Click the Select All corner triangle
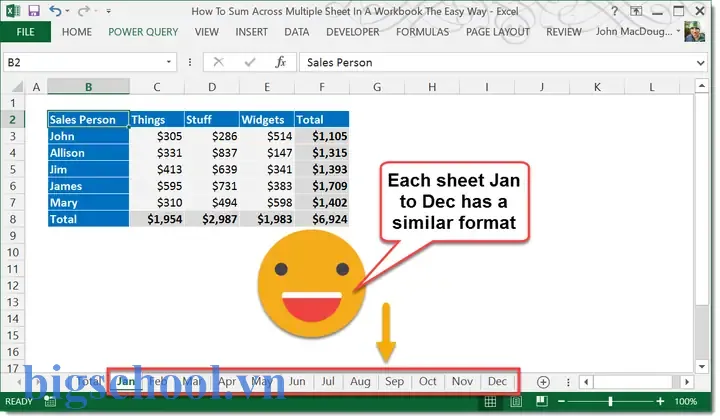 pos(17,86)
